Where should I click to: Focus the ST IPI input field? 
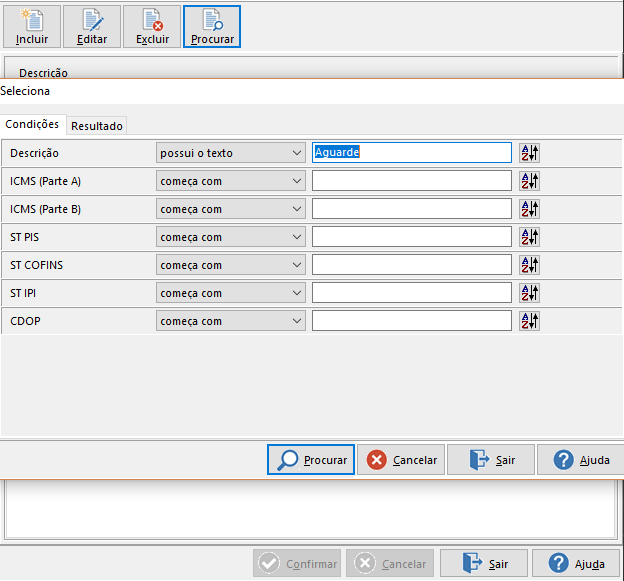tap(412, 293)
